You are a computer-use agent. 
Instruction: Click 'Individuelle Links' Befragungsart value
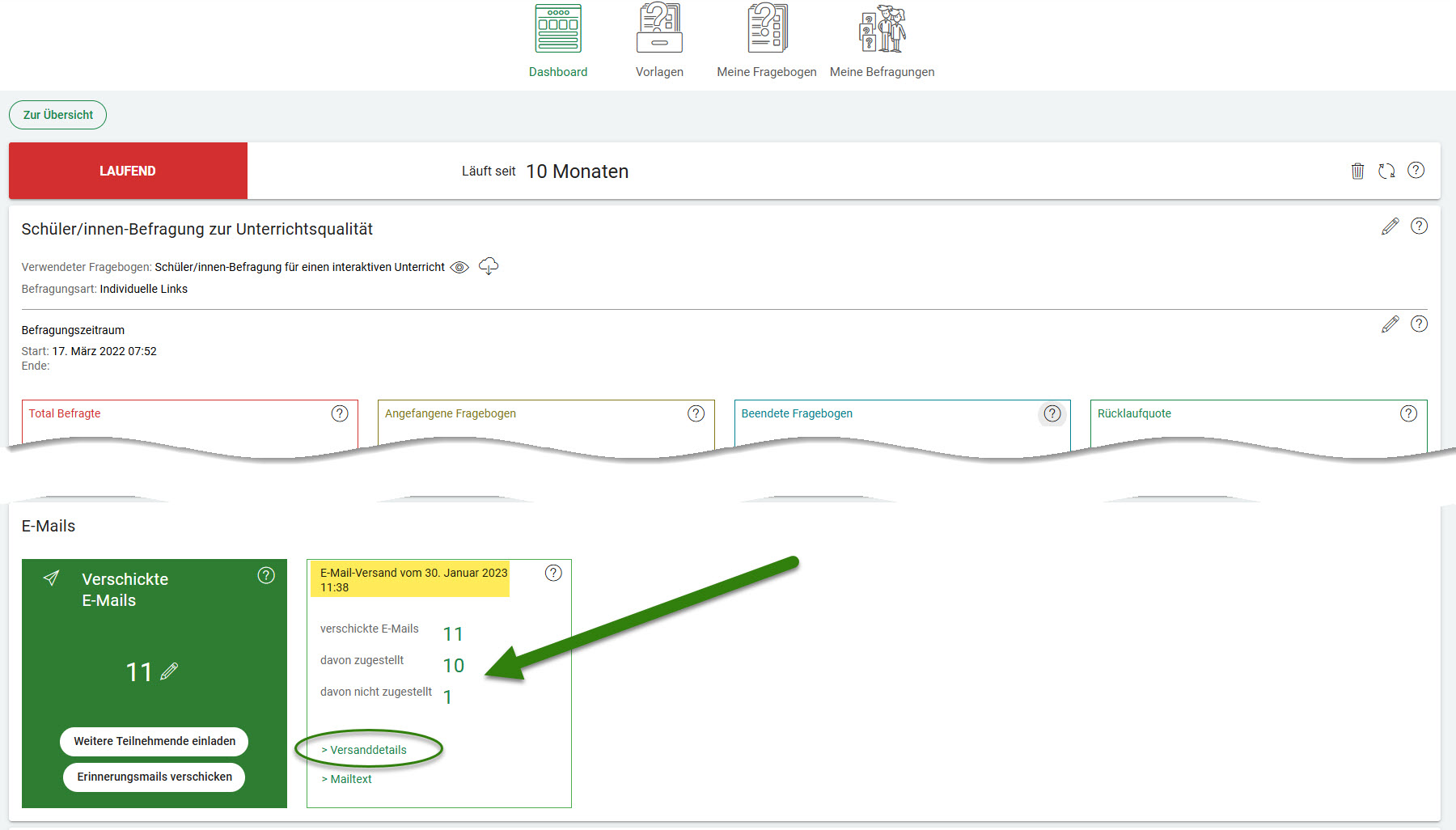pyautogui.click(x=144, y=289)
